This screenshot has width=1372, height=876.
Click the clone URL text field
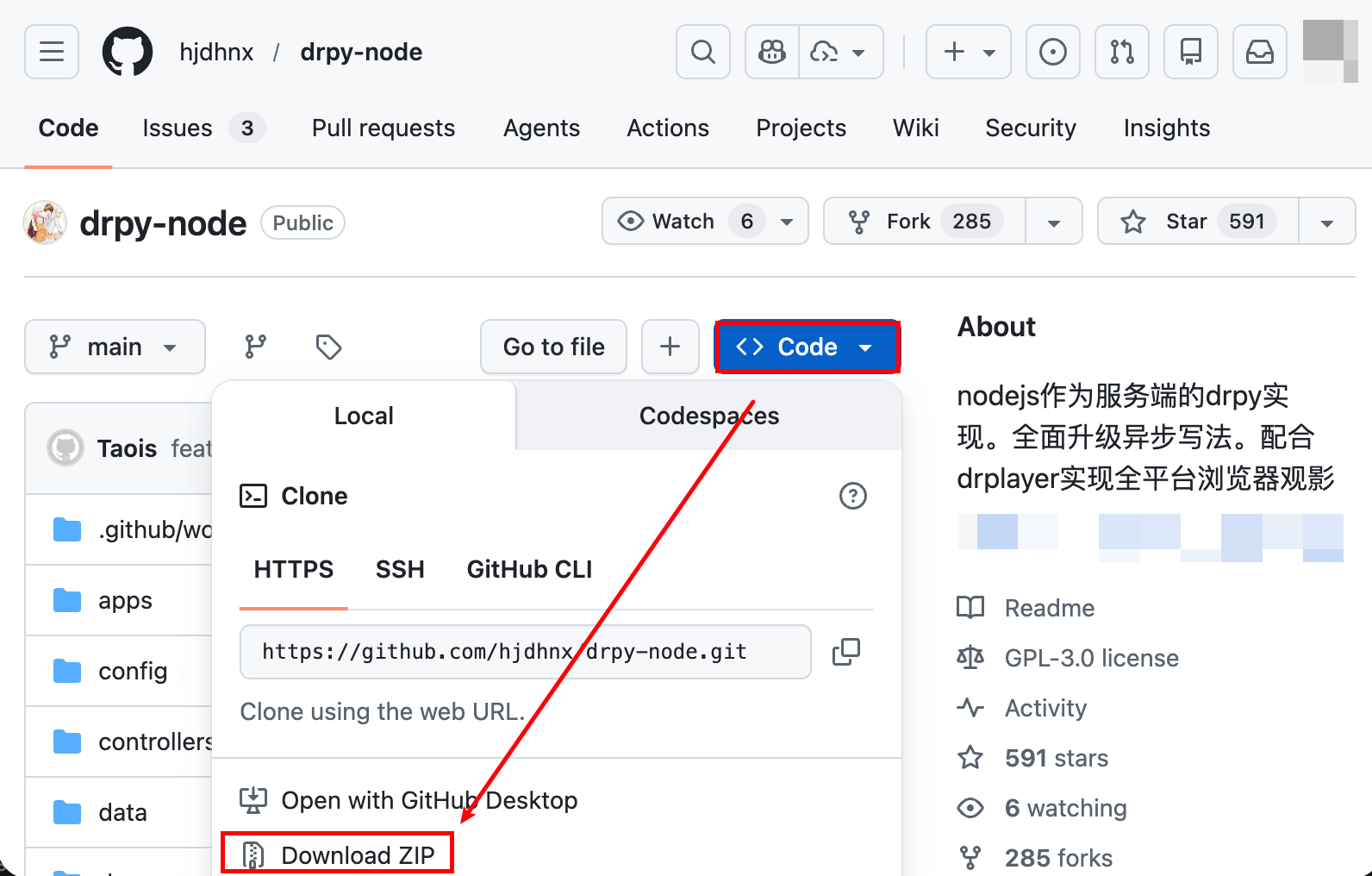tap(524, 652)
